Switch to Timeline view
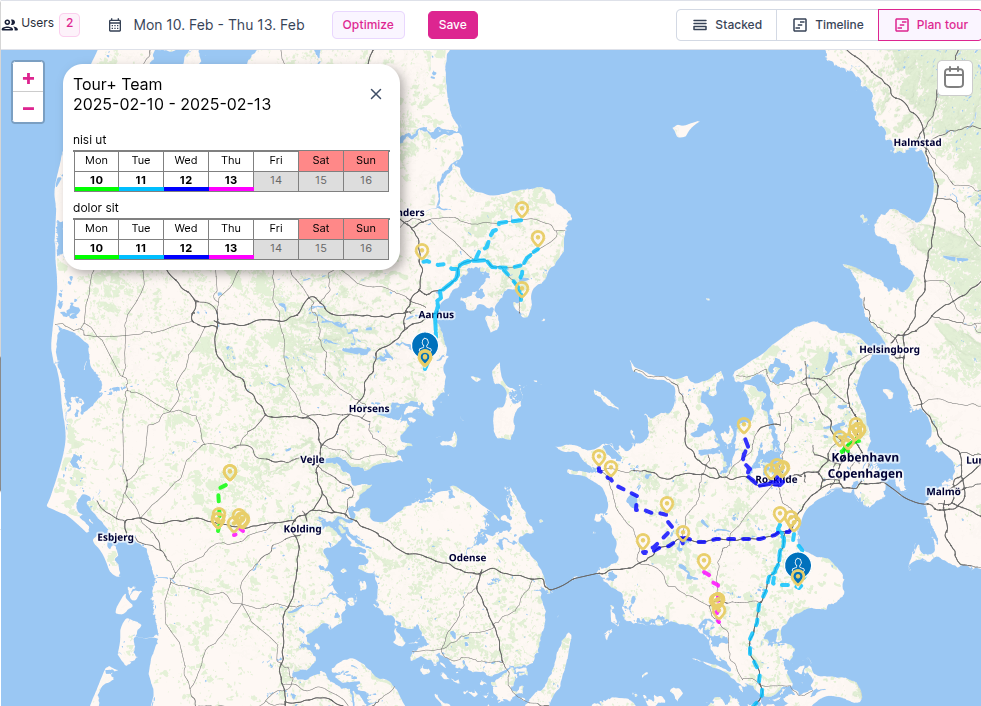Viewport: 981px width, 706px height. [x=827, y=25]
